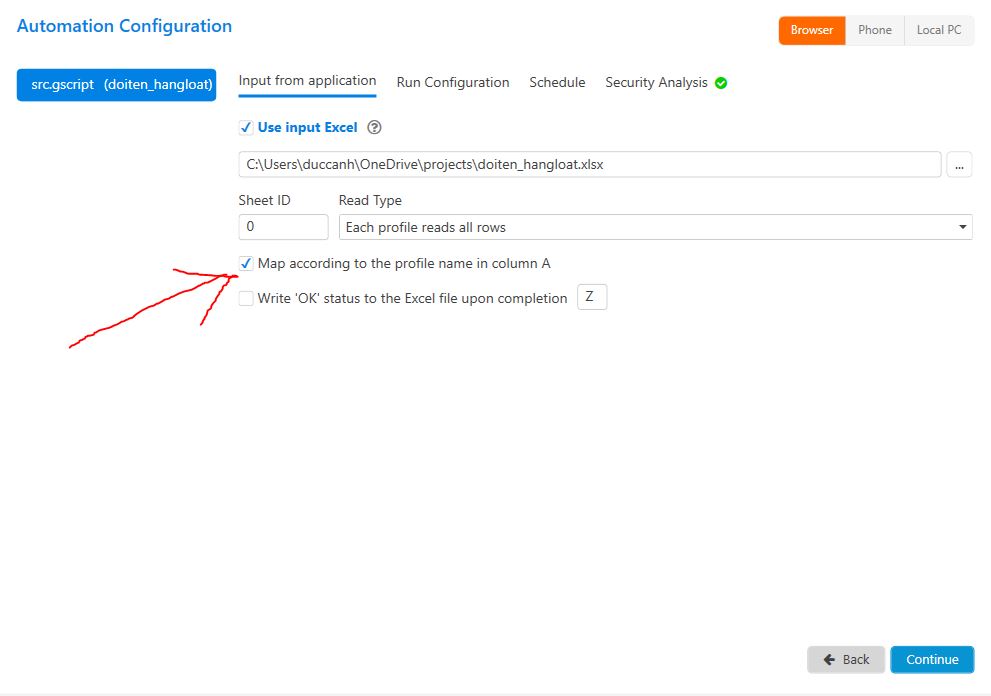Switch execution target to Phone
The image size is (991, 696).
click(x=874, y=30)
